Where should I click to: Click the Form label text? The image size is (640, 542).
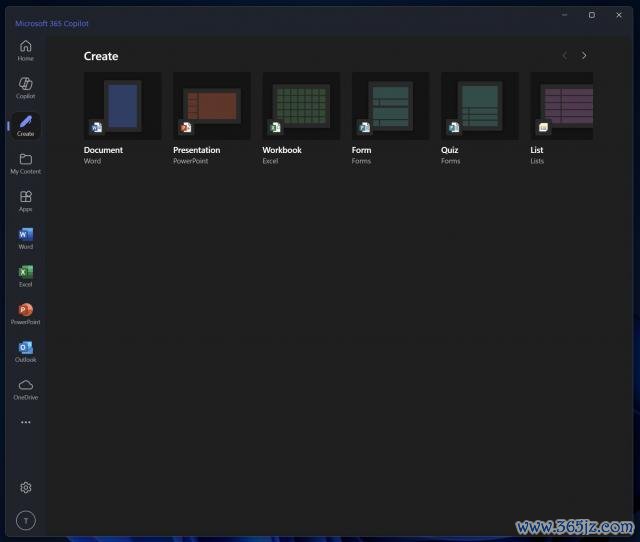(x=362, y=150)
